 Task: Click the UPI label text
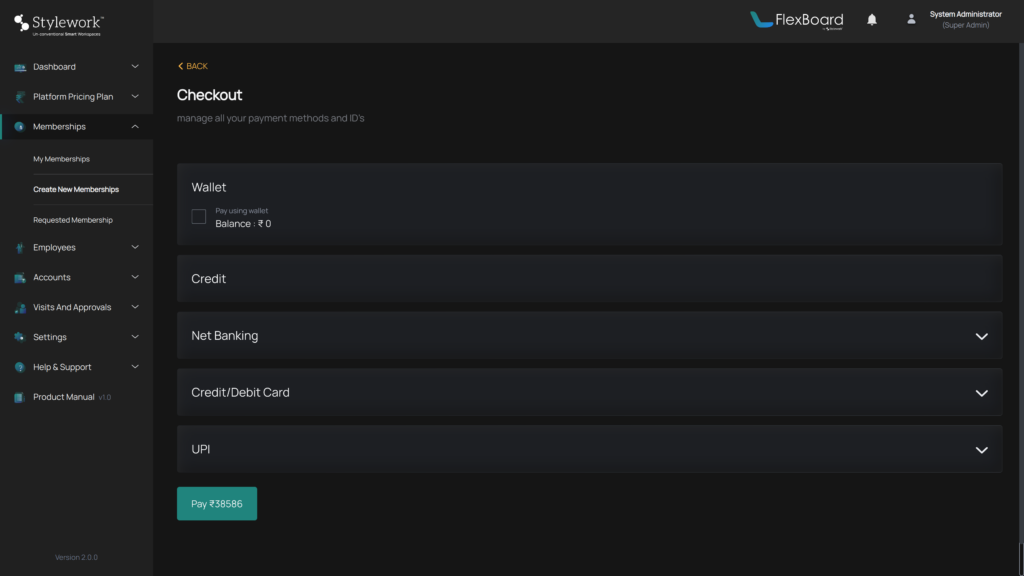tap(200, 449)
